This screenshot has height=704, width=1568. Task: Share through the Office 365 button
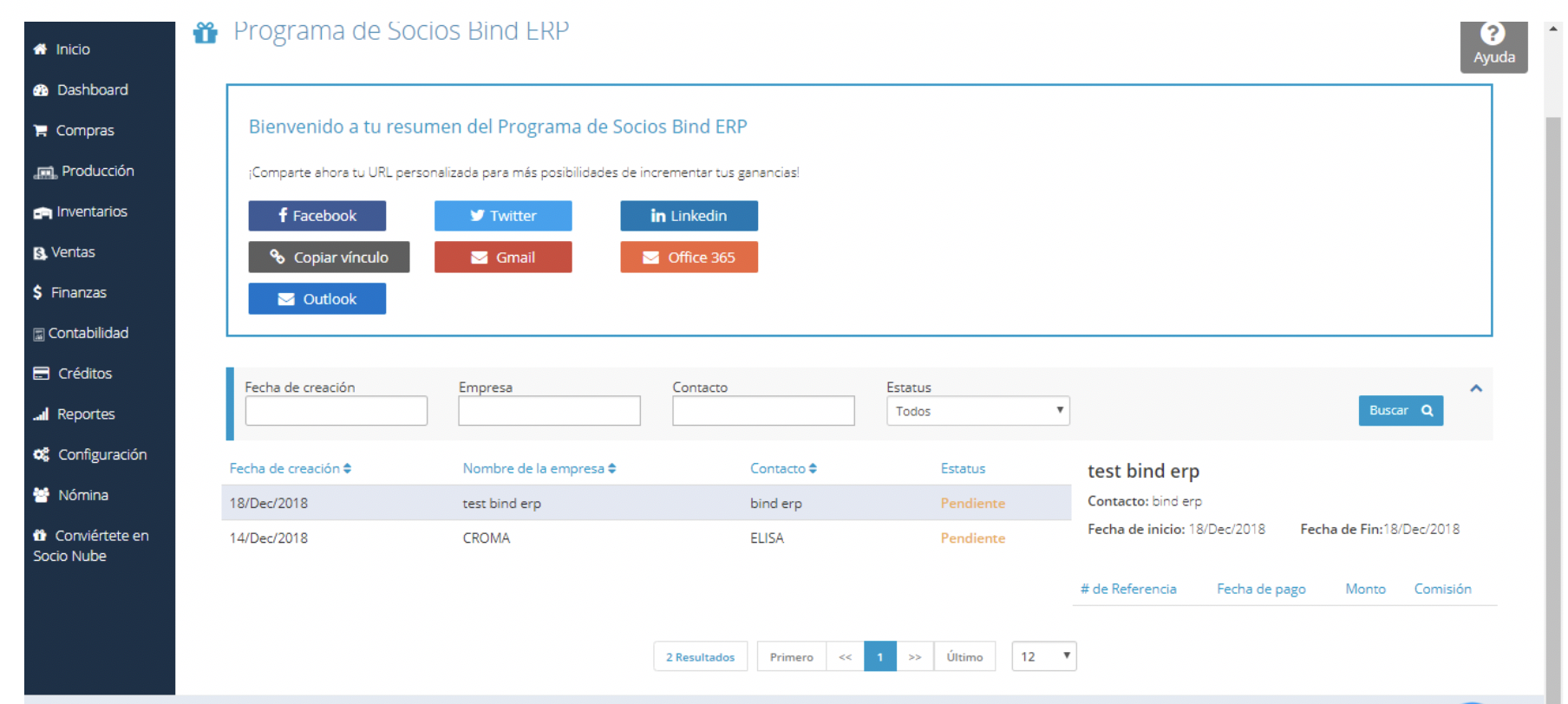tap(689, 257)
